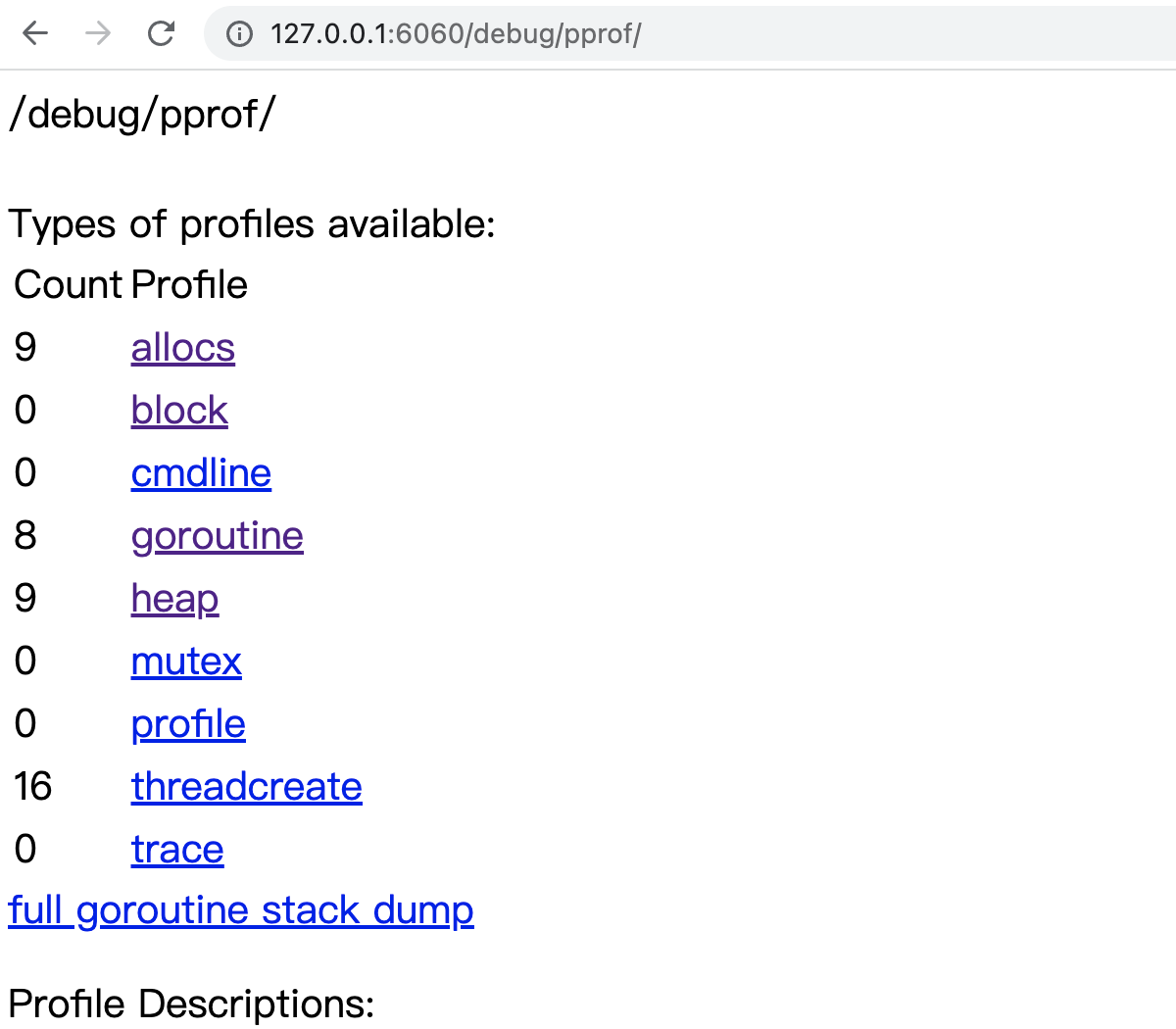Focus the address bar URL field
The width and height of the screenshot is (1176, 1029).
pyautogui.click(x=686, y=34)
